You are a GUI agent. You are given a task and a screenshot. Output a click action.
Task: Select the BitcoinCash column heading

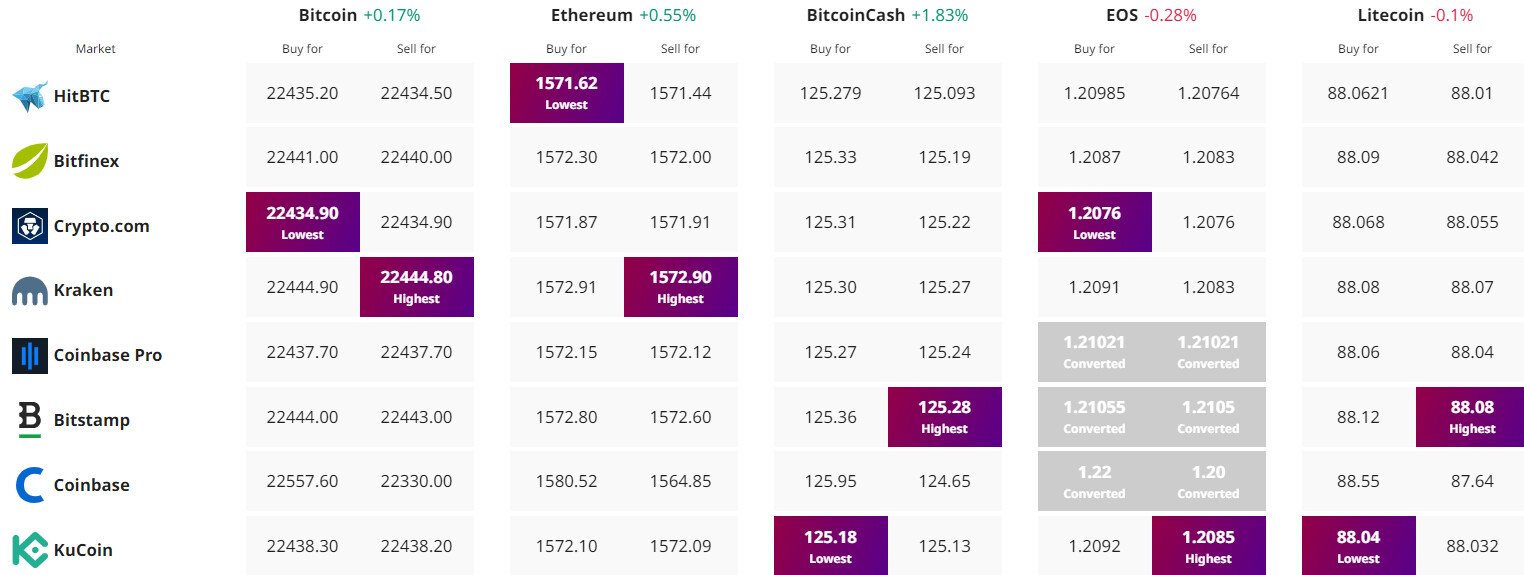[x=855, y=15]
